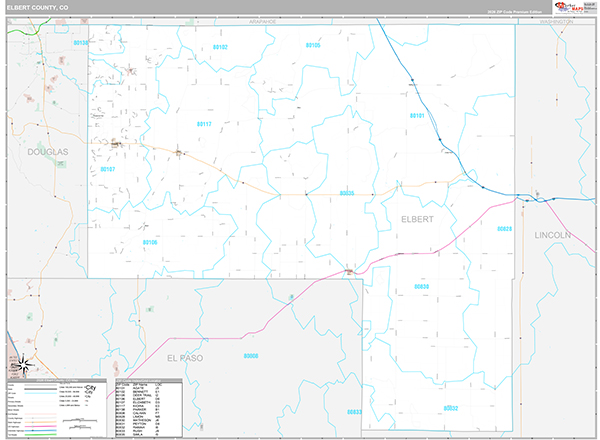Click the pink US Highways legend line
The width and height of the screenshot is (600, 440).
pyautogui.click(x=41, y=426)
